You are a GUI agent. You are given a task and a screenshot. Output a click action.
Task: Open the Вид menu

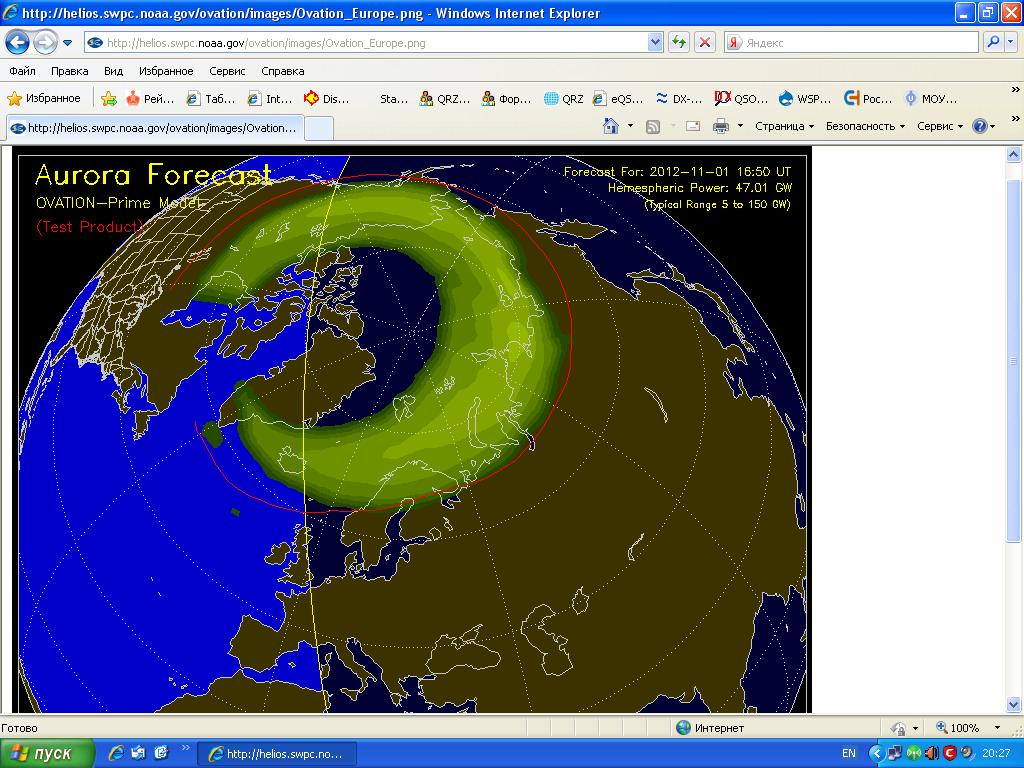pyautogui.click(x=114, y=71)
